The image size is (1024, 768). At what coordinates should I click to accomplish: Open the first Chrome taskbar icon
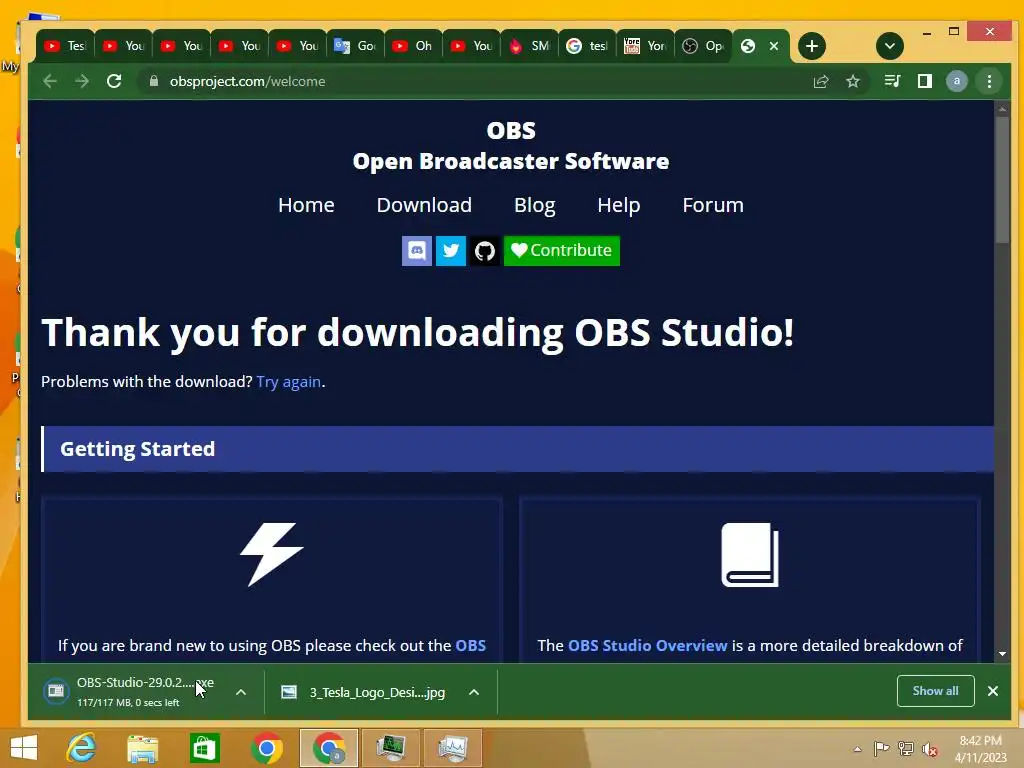266,748
